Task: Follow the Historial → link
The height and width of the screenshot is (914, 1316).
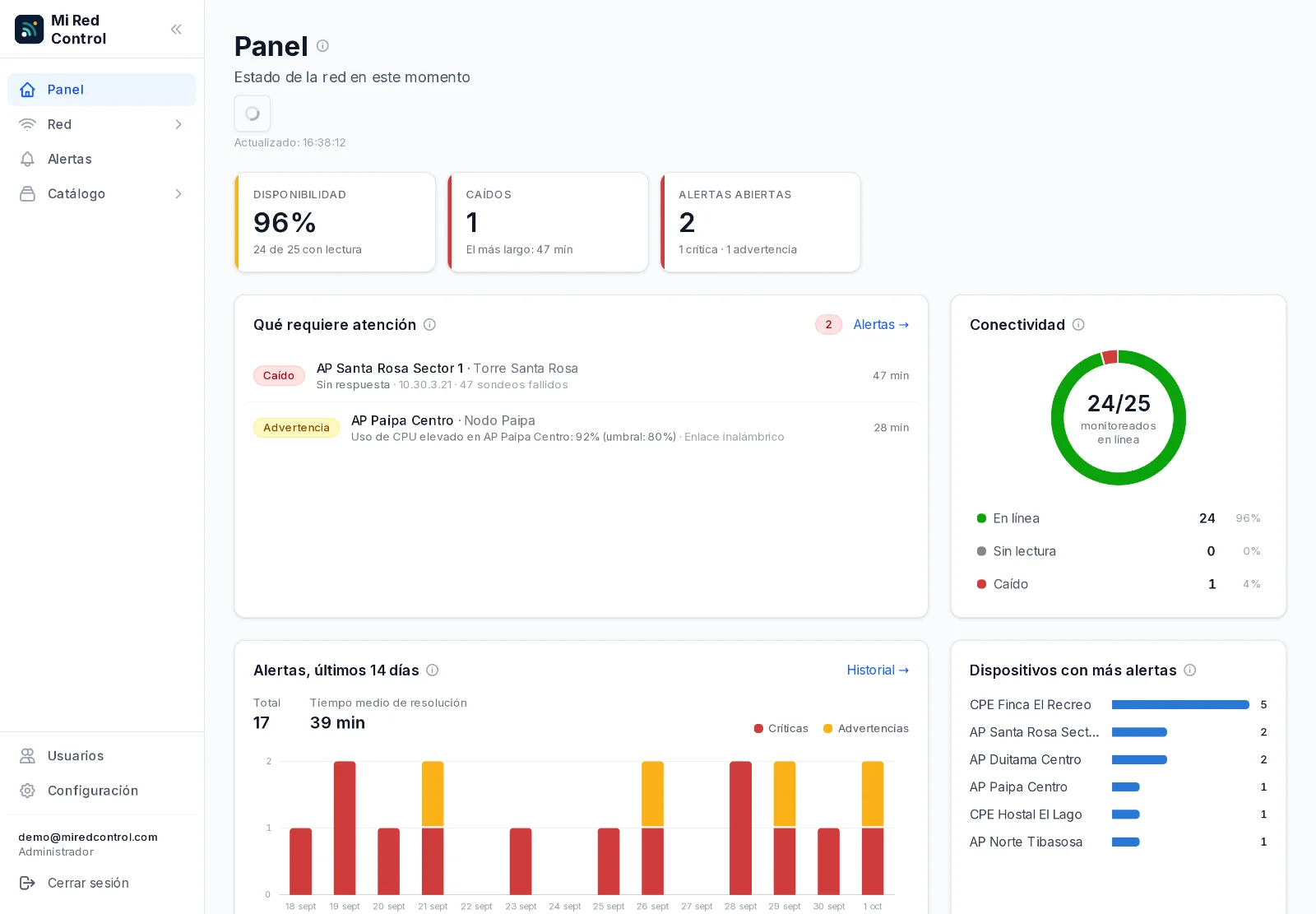Action: pos(878,670)
